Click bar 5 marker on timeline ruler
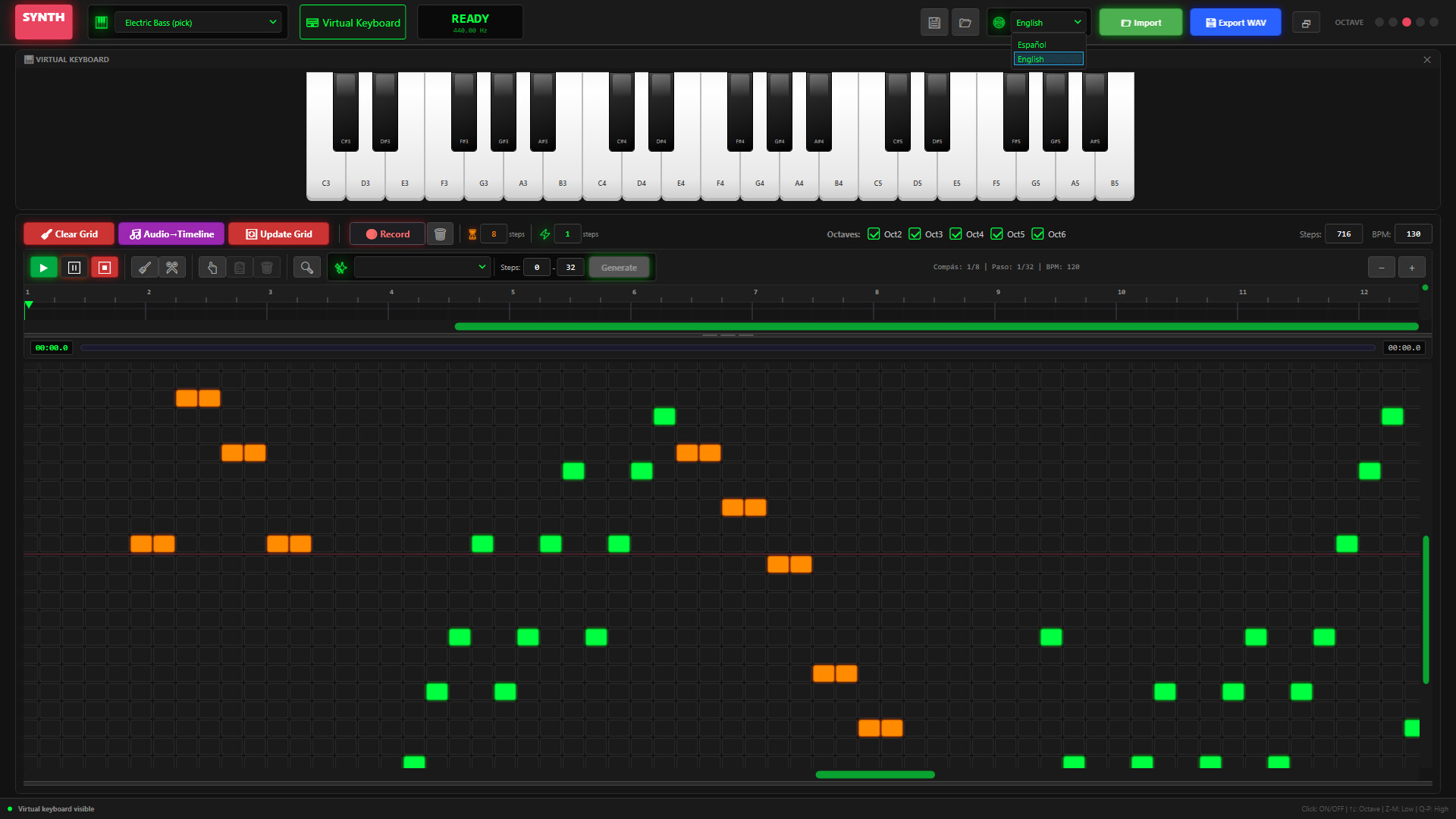The width and height of the screenshot is (1456, 819). 513,292
